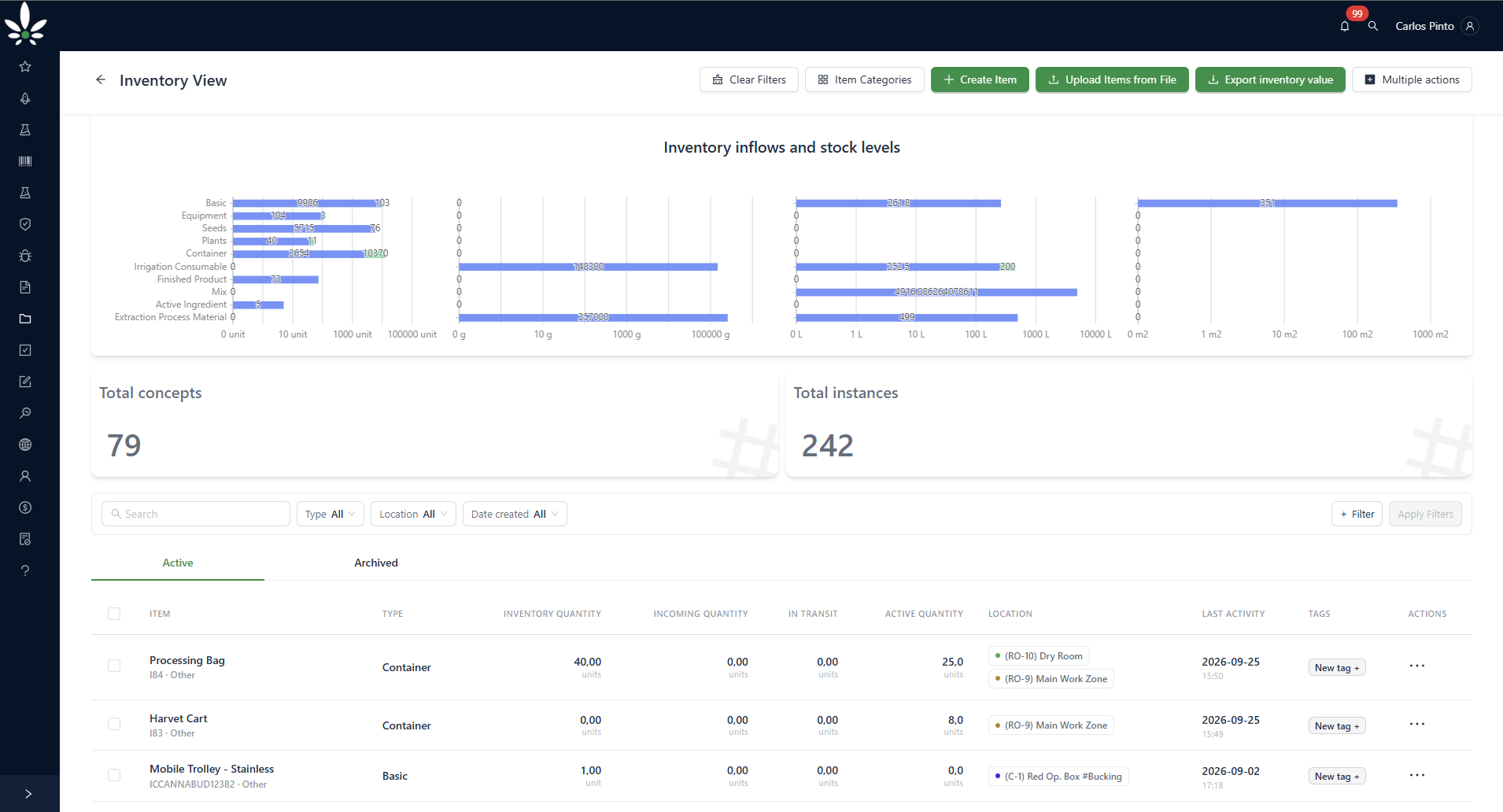This screenshot has height=812, width=1503.
Task: Open the magnifier search sidebar icon
Action: tap(25, 413)
